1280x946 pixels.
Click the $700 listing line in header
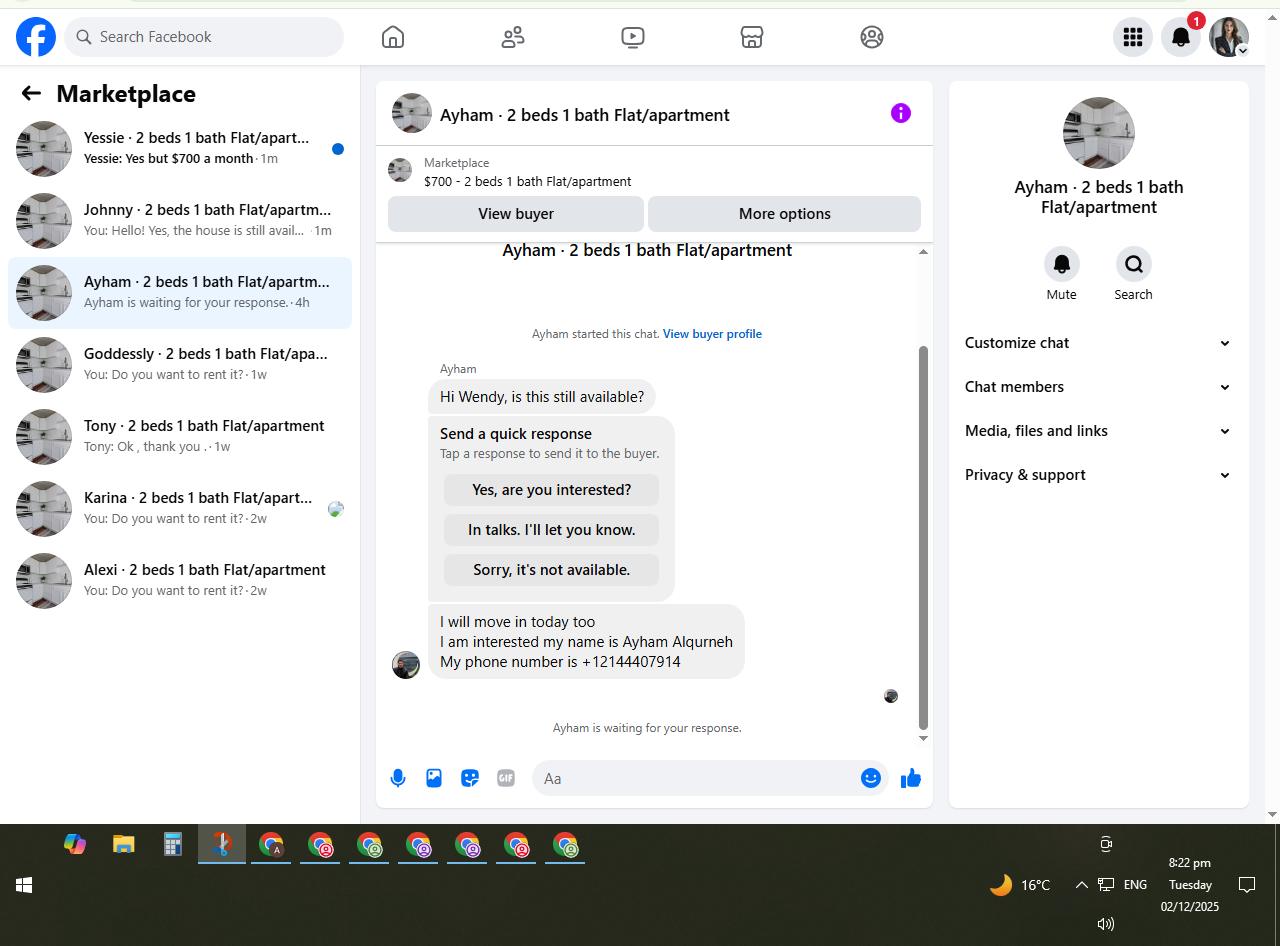(x=527, y=182)
